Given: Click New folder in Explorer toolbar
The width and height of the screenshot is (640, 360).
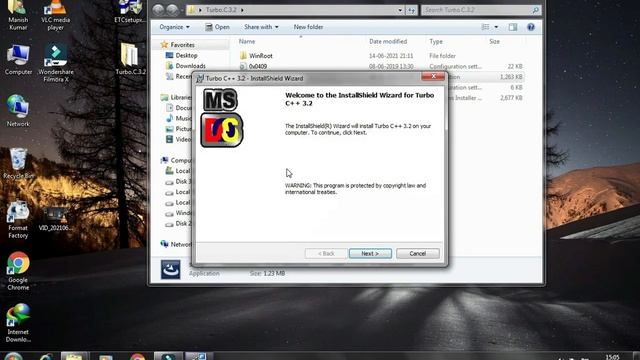Looking at the screenshot, I should 308,27.
